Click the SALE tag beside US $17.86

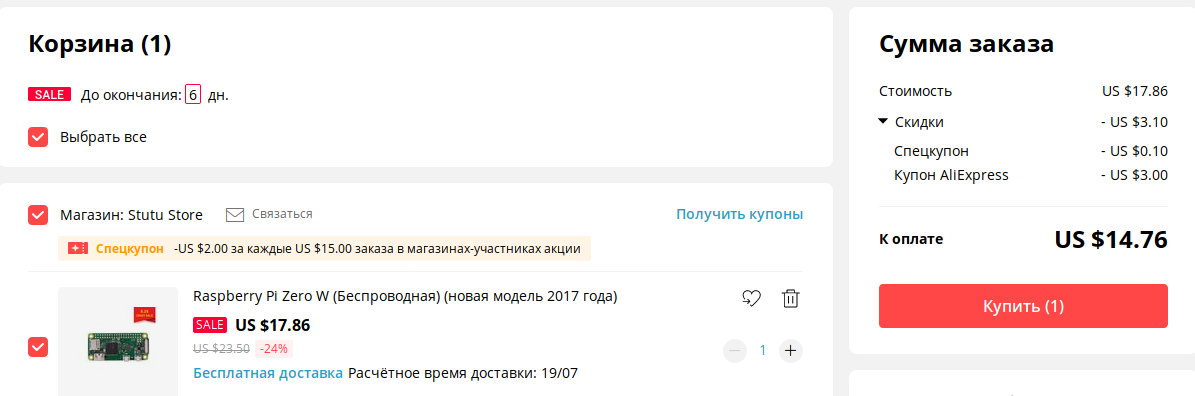pyautogui.click(x=210, y=325)
